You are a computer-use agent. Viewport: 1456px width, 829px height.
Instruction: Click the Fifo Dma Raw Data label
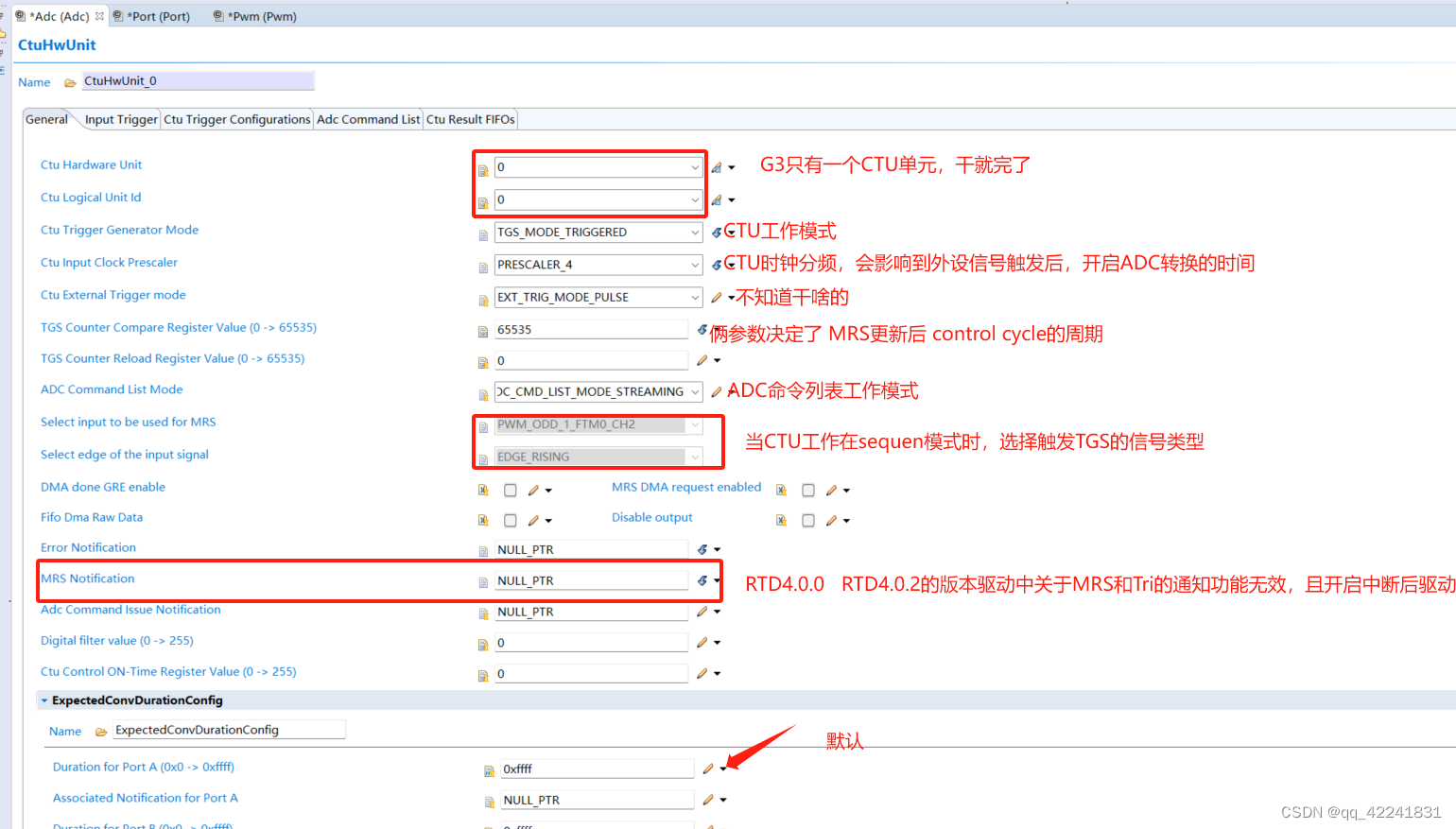[x=91, y=517]
